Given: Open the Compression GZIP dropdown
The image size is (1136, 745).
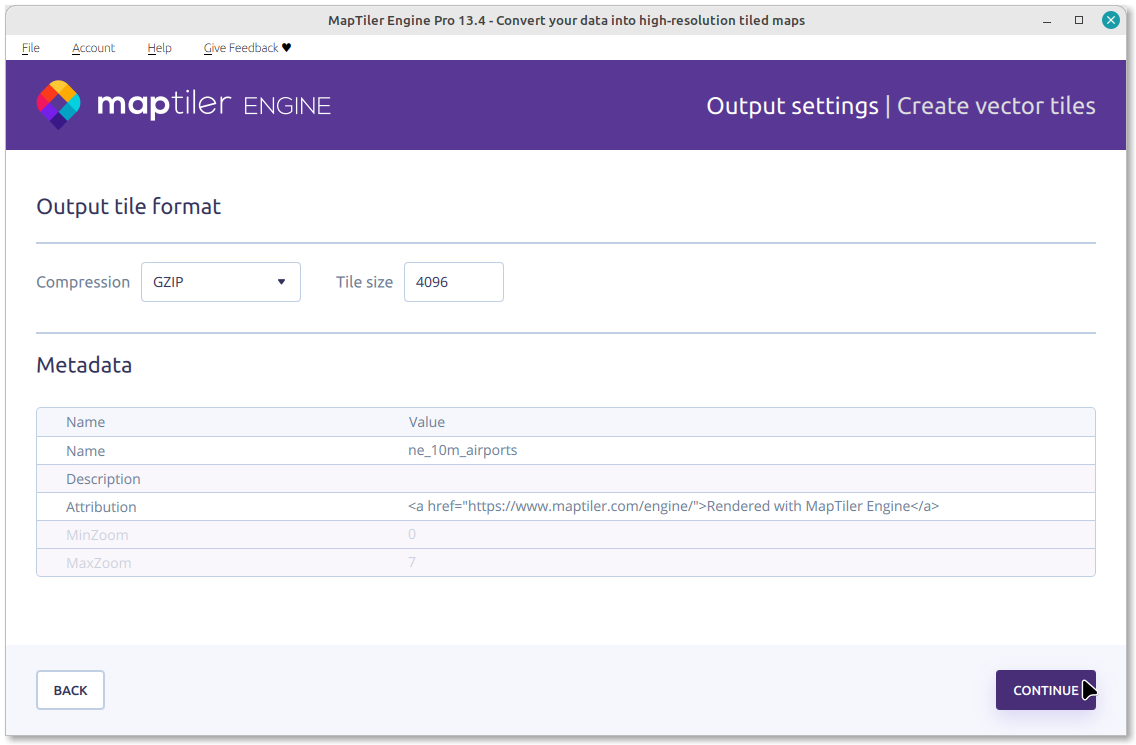Looking at the screenshot, I should [220, 282].
